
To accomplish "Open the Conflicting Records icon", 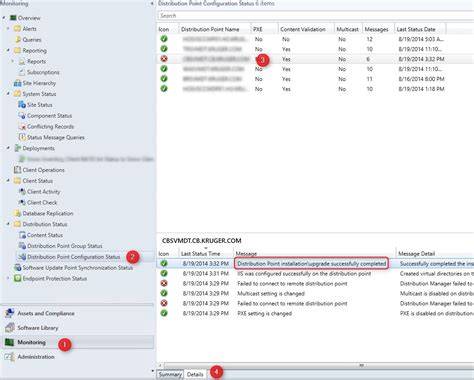I will point(22,127).
